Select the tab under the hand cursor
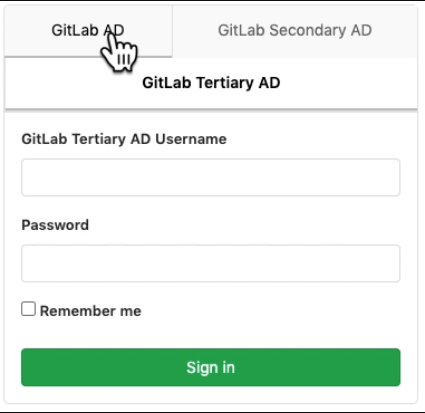Screen dimensions: 425x413 coord(88,31)
